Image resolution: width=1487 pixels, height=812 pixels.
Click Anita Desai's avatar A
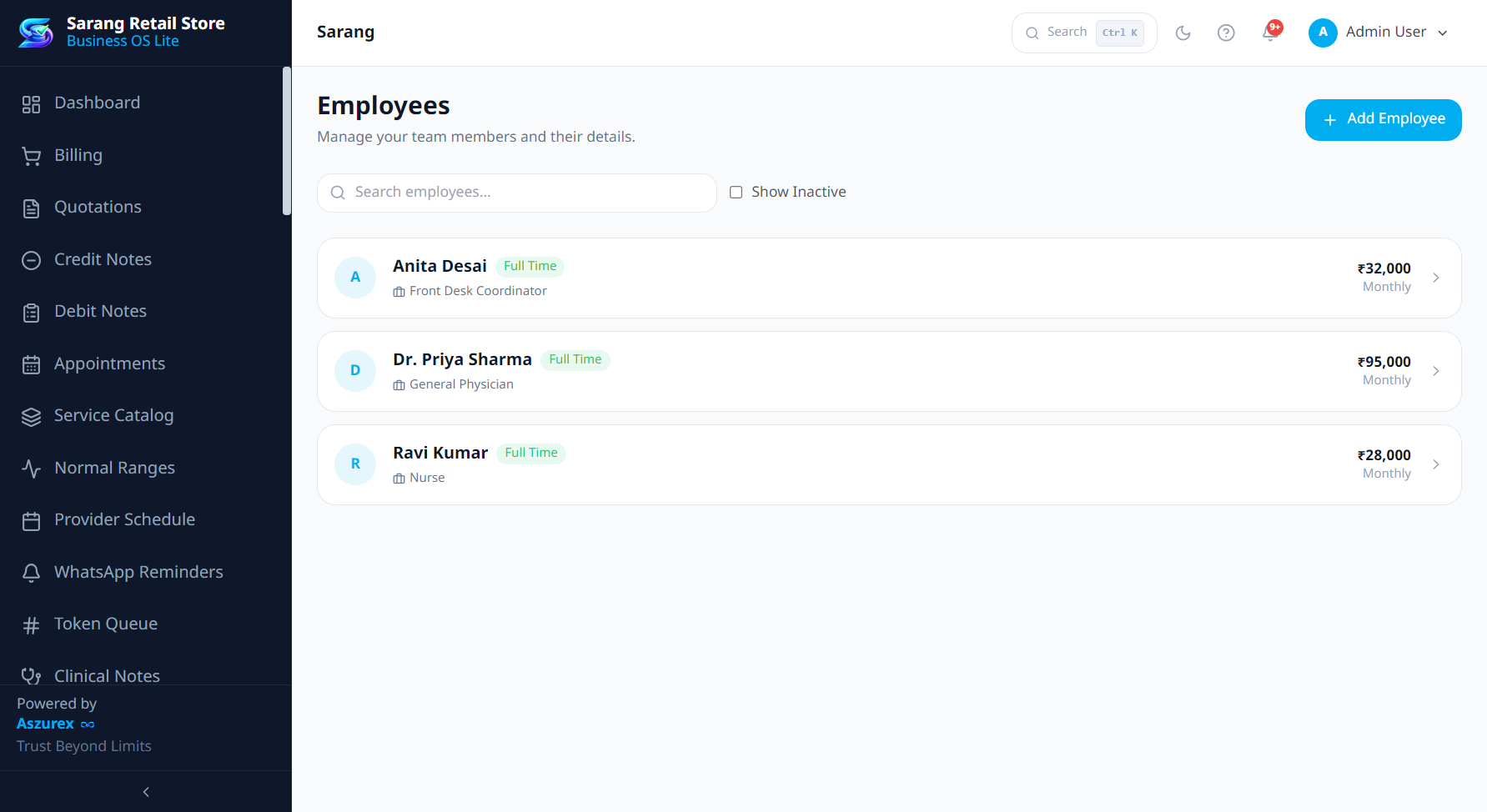[x=355, y=278]
